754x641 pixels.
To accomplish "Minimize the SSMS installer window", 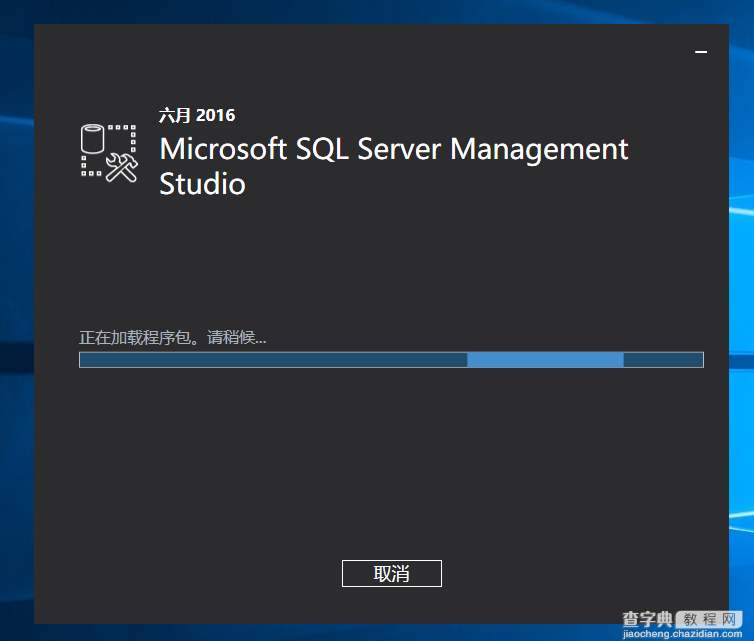I will coord(701,52).
